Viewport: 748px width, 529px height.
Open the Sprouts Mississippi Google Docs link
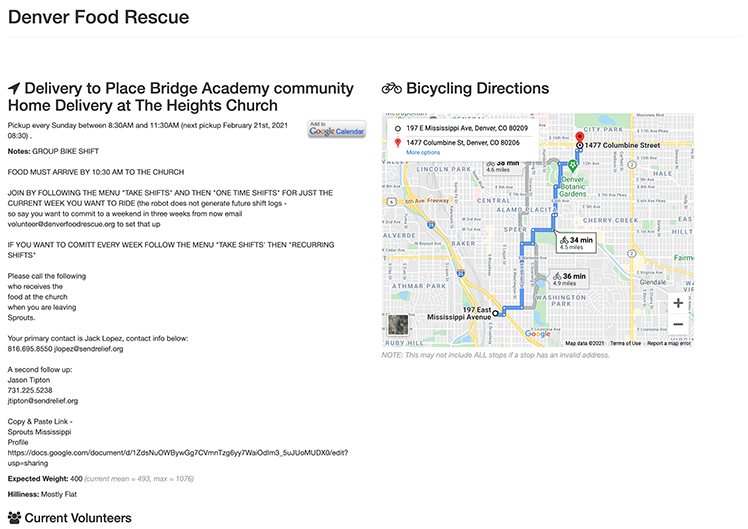[177, 457]
